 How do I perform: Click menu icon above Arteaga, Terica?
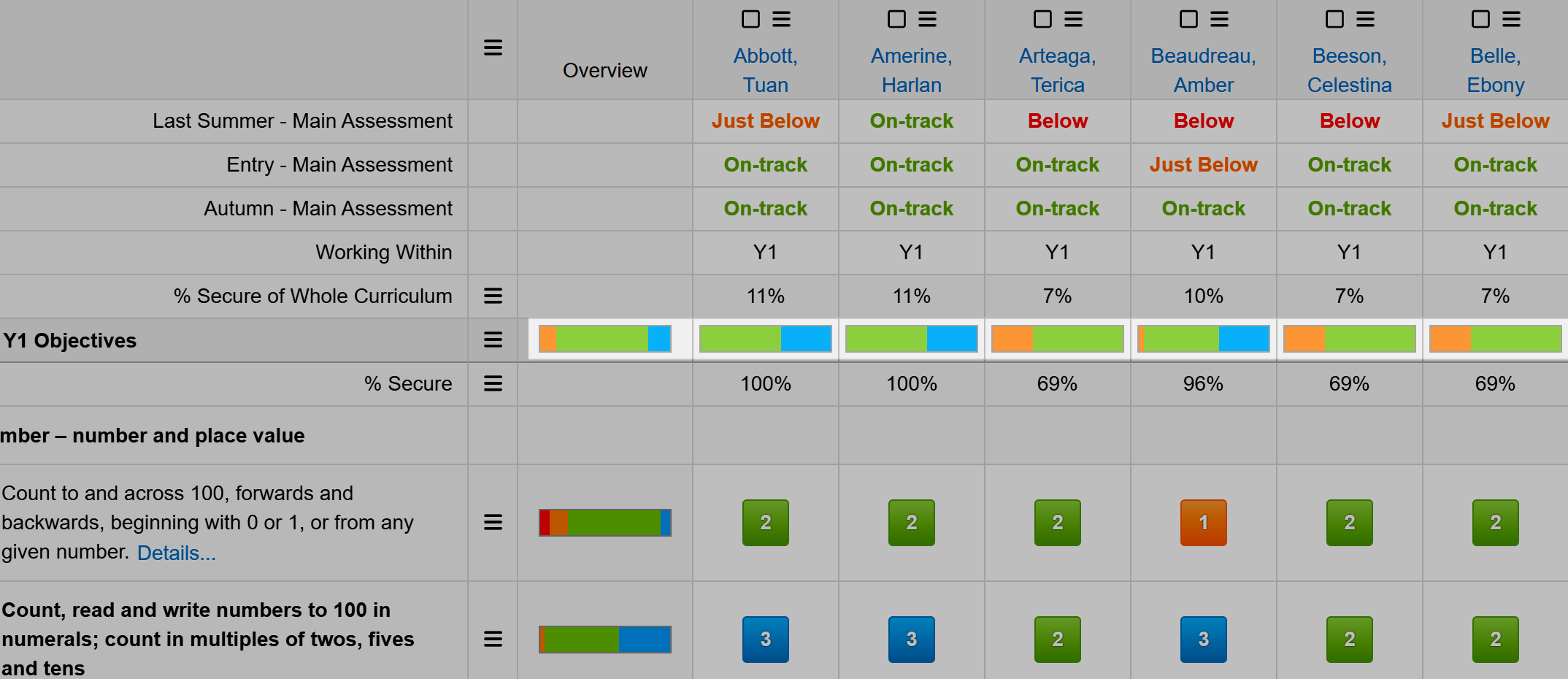[1073, 19]
